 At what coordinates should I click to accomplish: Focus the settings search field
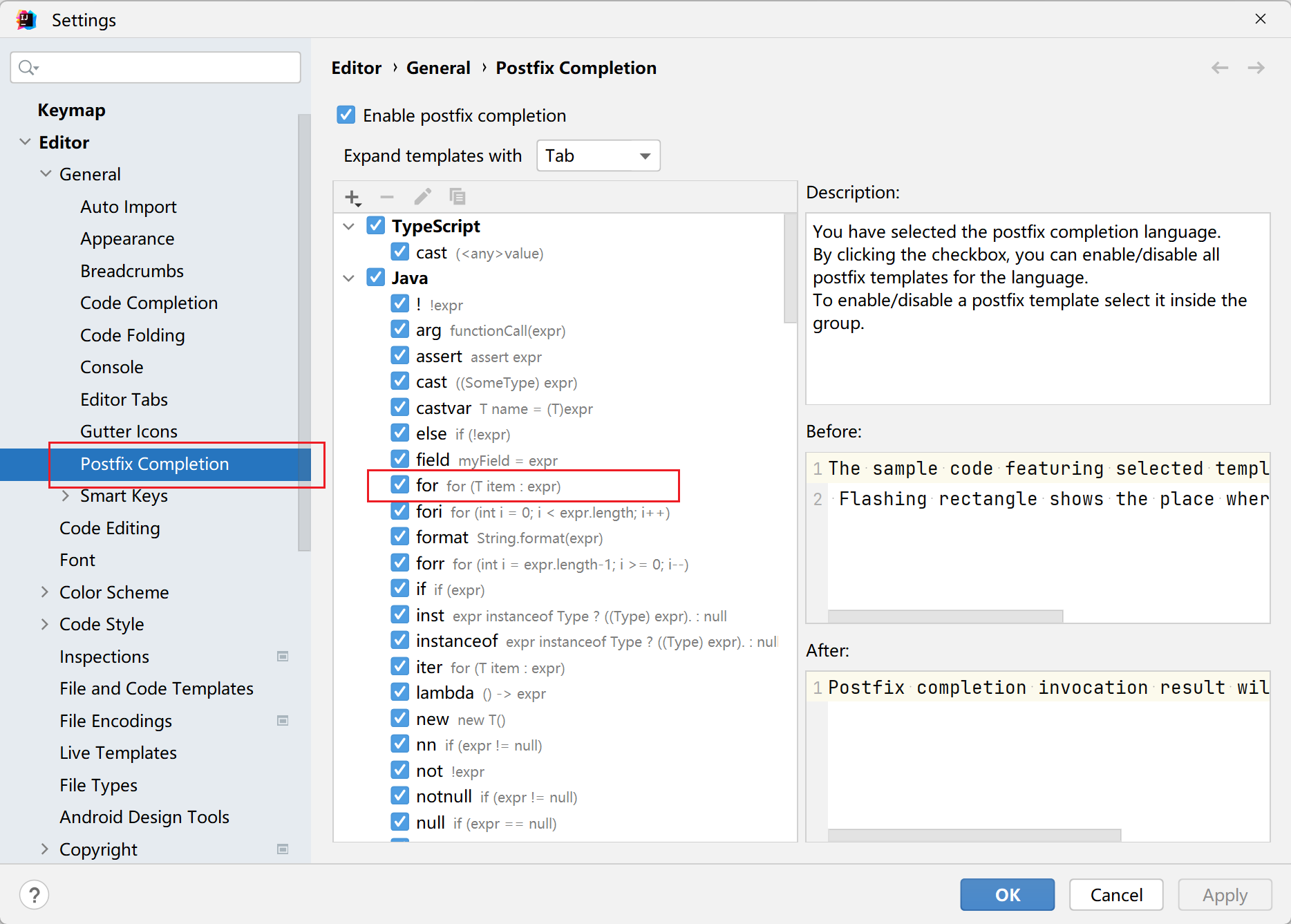click(x=166, y=68)
